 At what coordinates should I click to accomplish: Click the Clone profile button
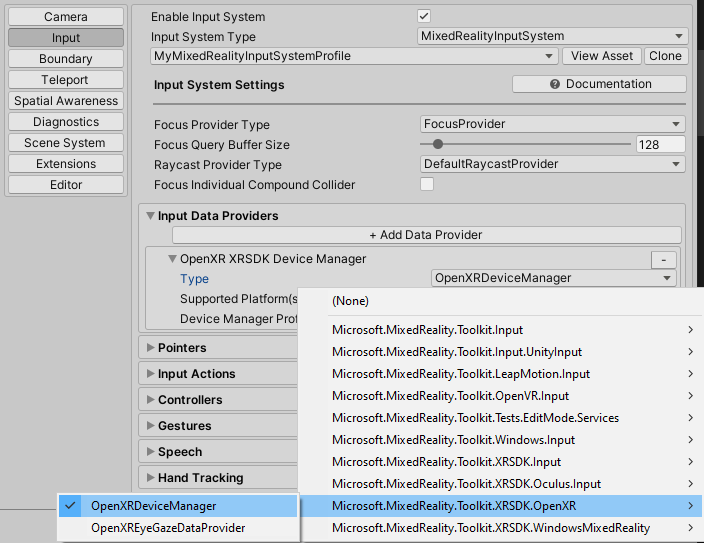coord(665,56)
